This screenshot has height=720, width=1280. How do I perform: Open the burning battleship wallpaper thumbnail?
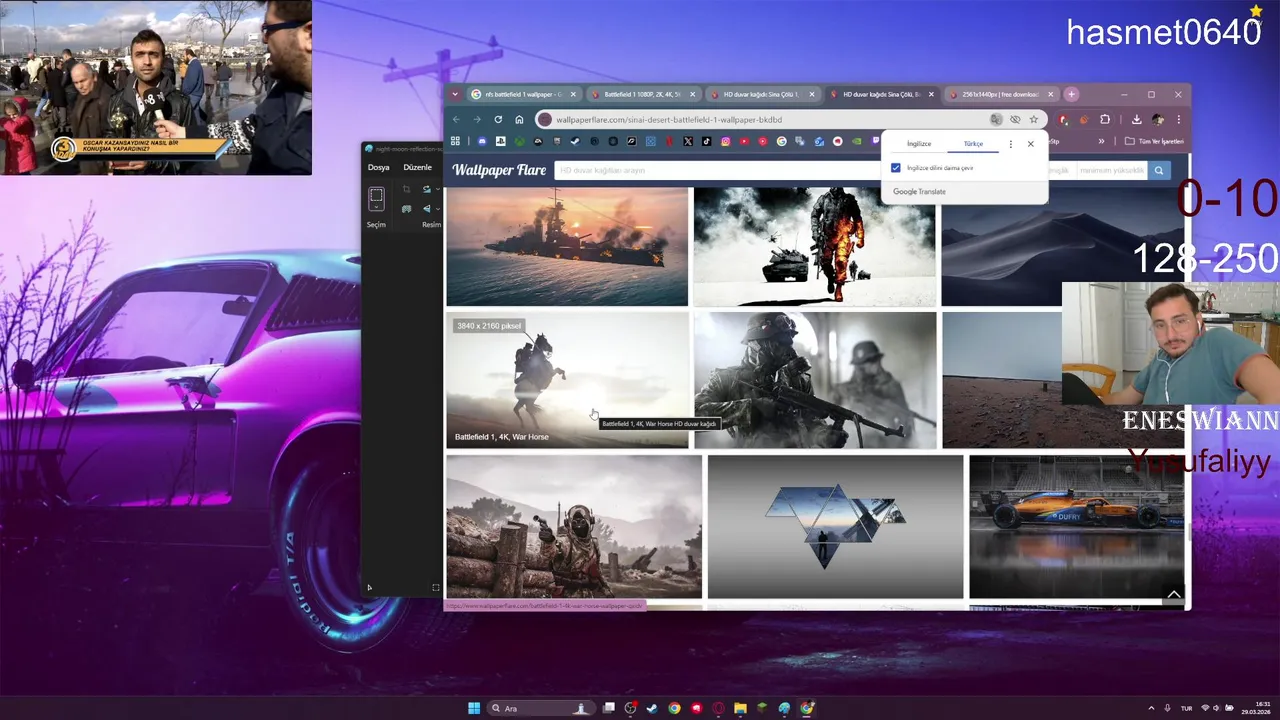point(567,246)
